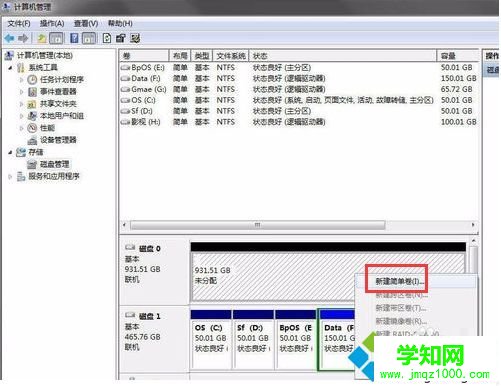The width and height of the screenshot is (501, 386).
Task: Click the 磁盘 0 disk icon
Action: (x=130, y=248)
